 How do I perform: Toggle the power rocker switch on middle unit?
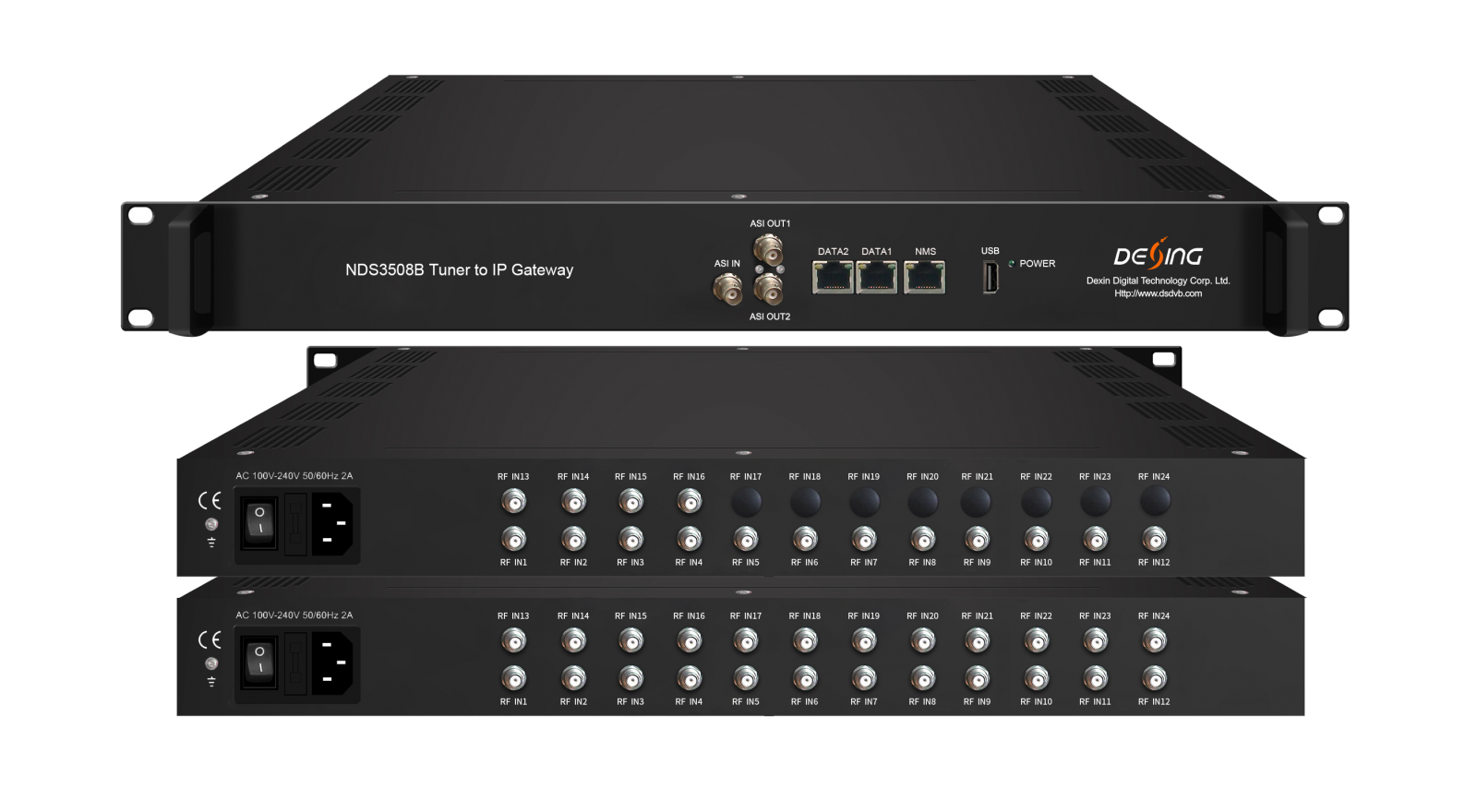point(260,523)
